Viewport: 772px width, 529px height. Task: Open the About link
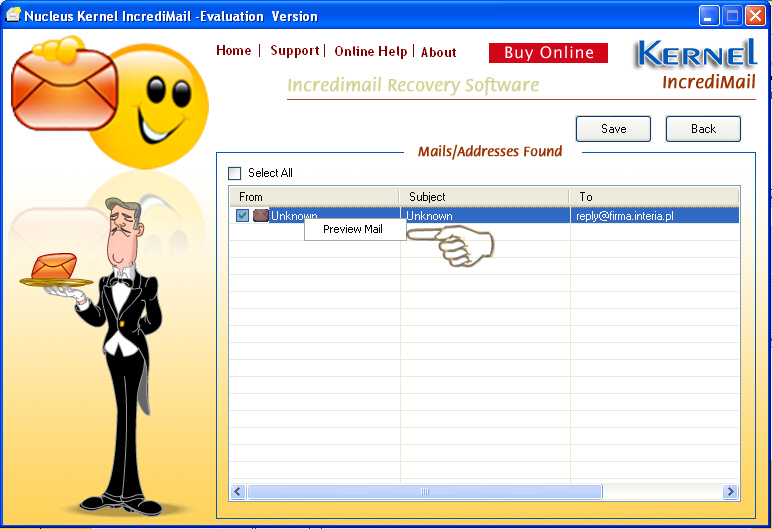438,52
